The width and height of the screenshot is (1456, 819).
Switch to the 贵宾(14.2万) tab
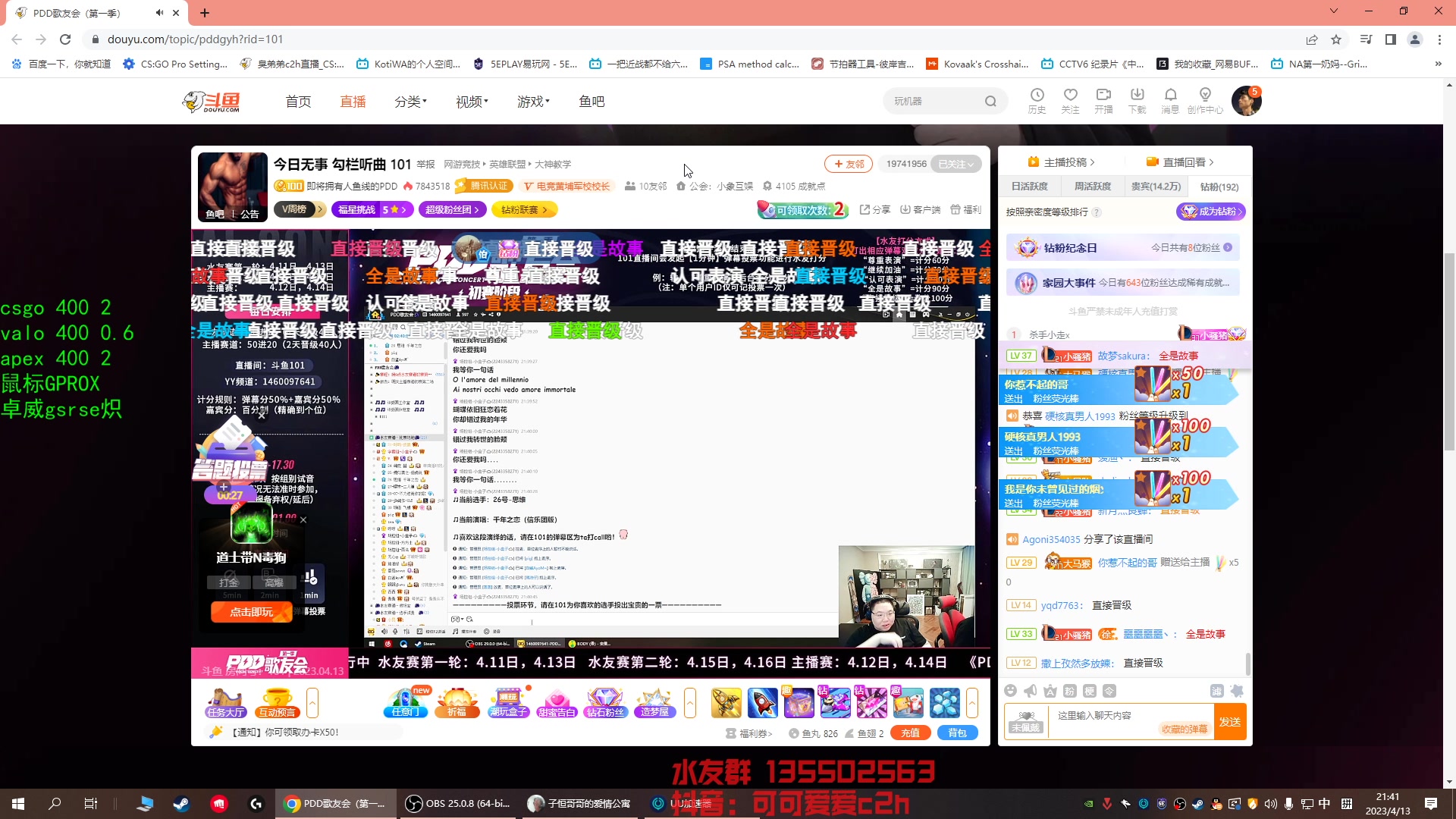(1156, 186)
